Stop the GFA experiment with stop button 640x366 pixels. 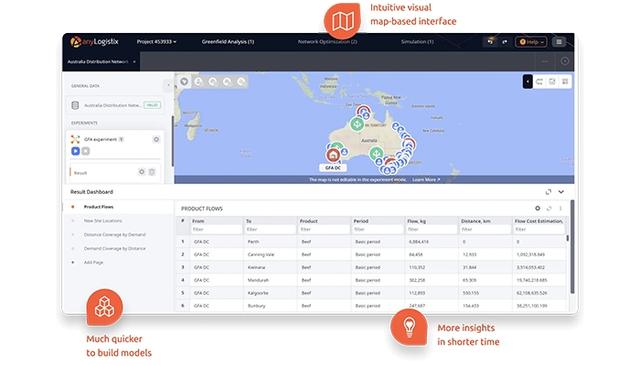tap(86, 151)
